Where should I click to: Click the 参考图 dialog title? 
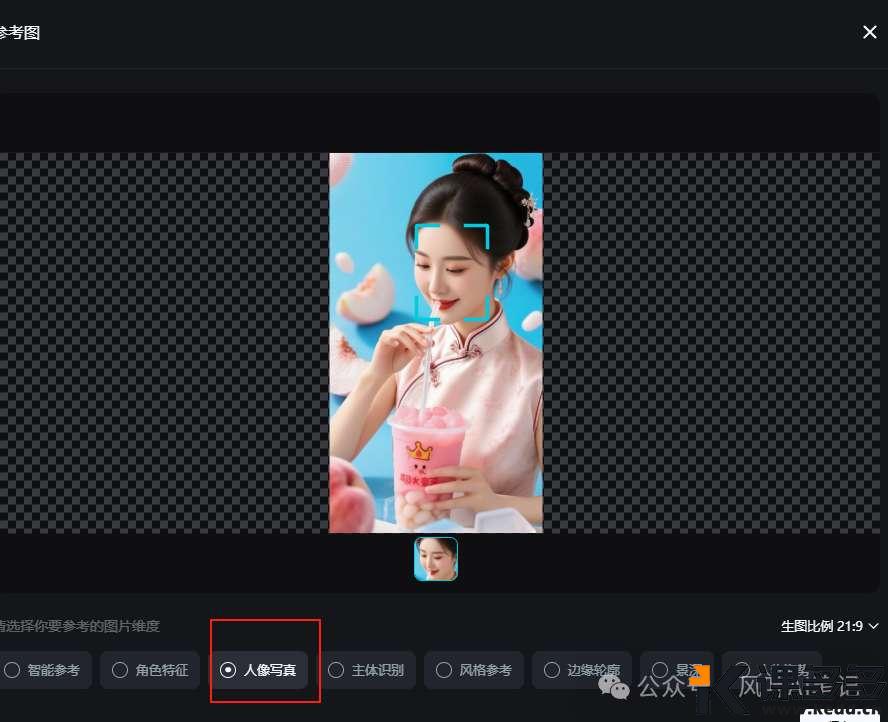click(20, 32)
